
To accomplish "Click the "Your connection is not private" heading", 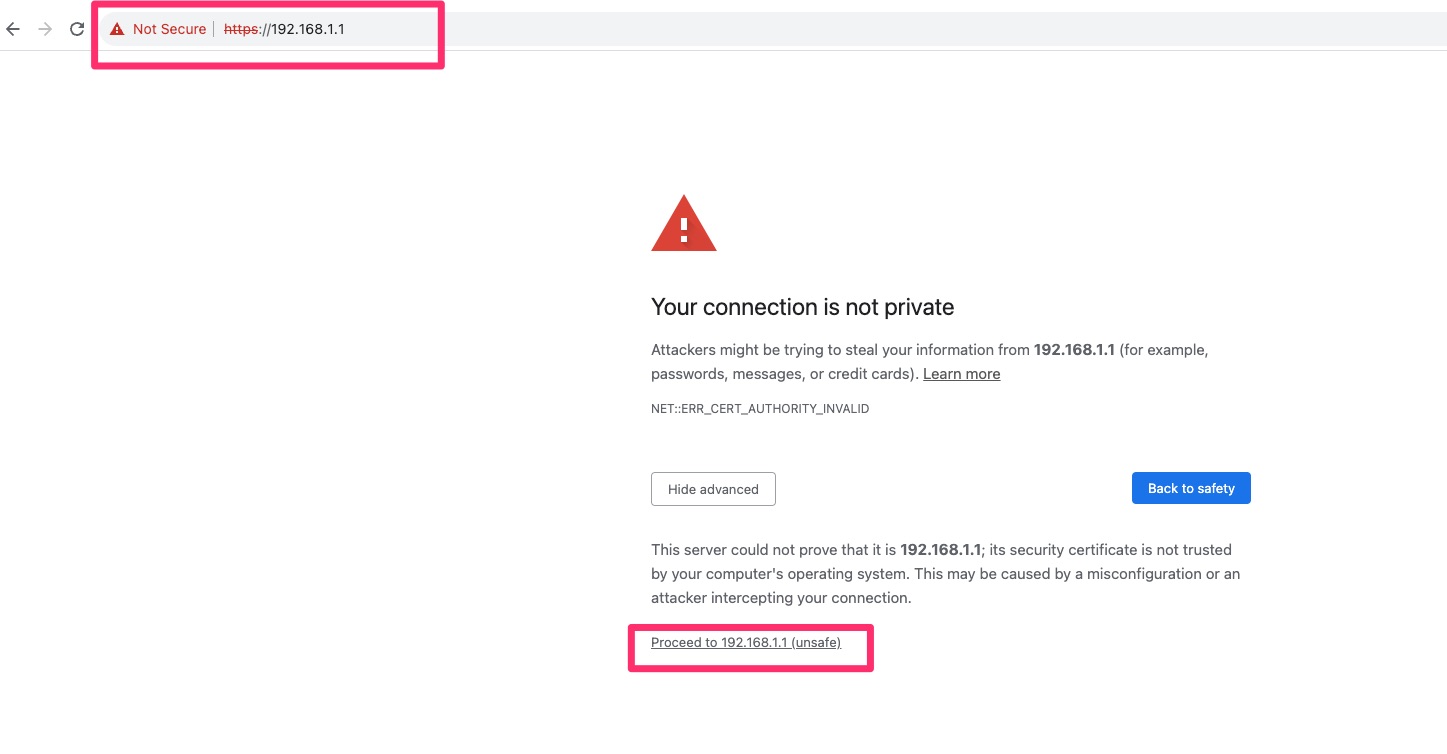I will (802, 307).
